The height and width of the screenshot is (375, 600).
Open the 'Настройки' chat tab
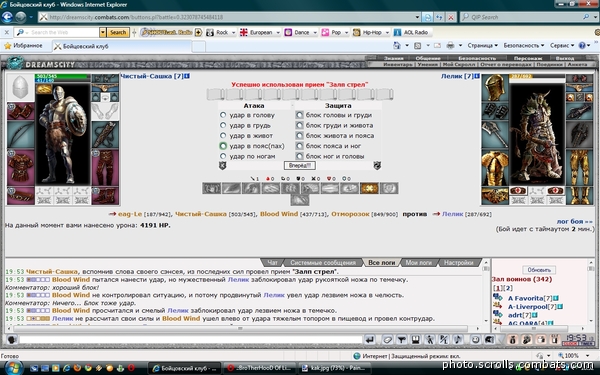tap(459, 262)
